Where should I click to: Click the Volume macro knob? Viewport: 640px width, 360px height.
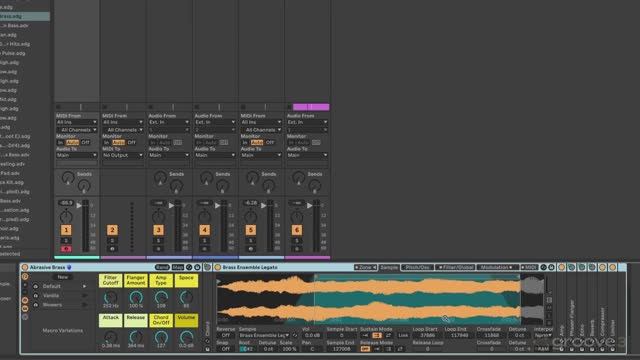tap(187, 337)
